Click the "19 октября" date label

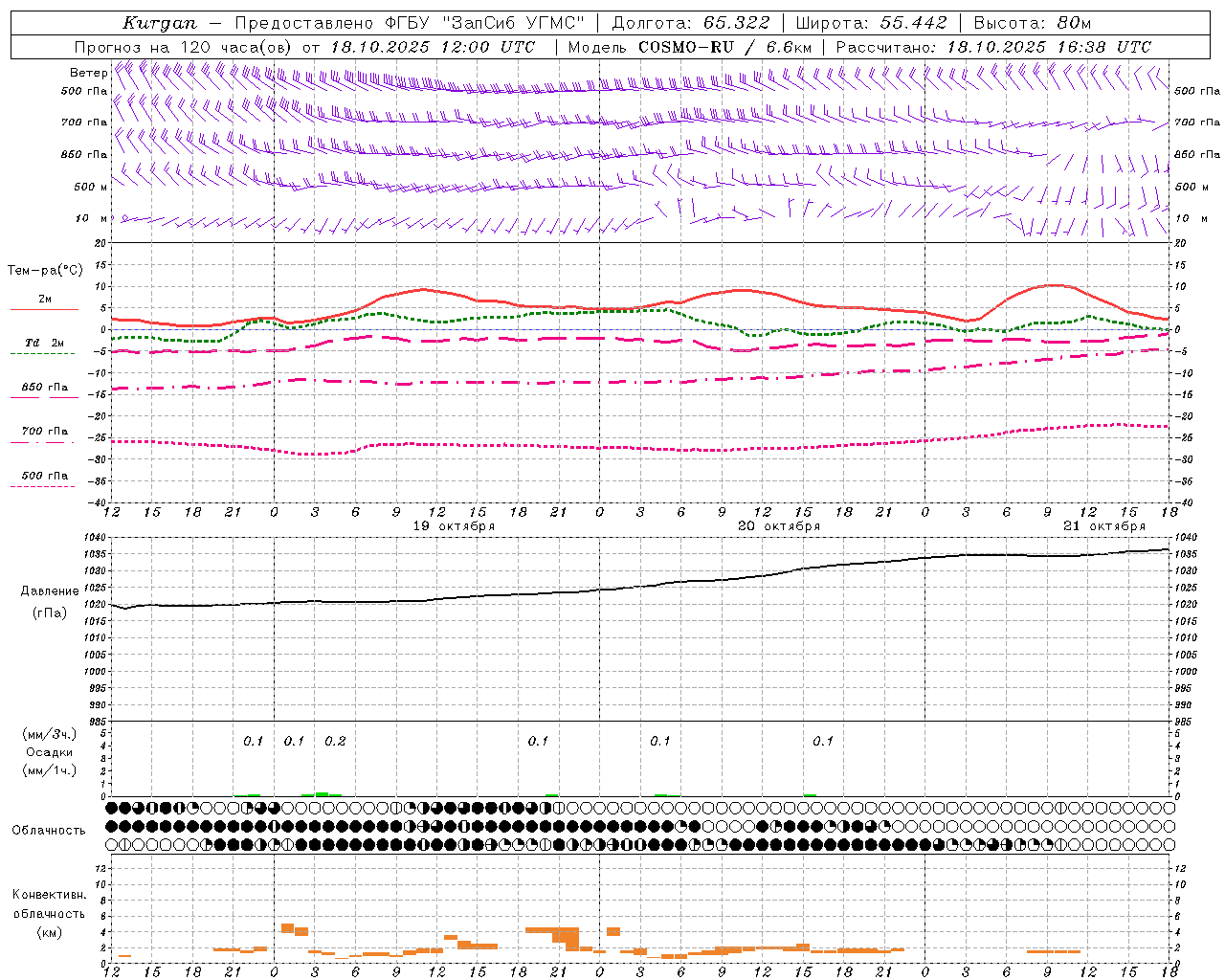point(454,526)
